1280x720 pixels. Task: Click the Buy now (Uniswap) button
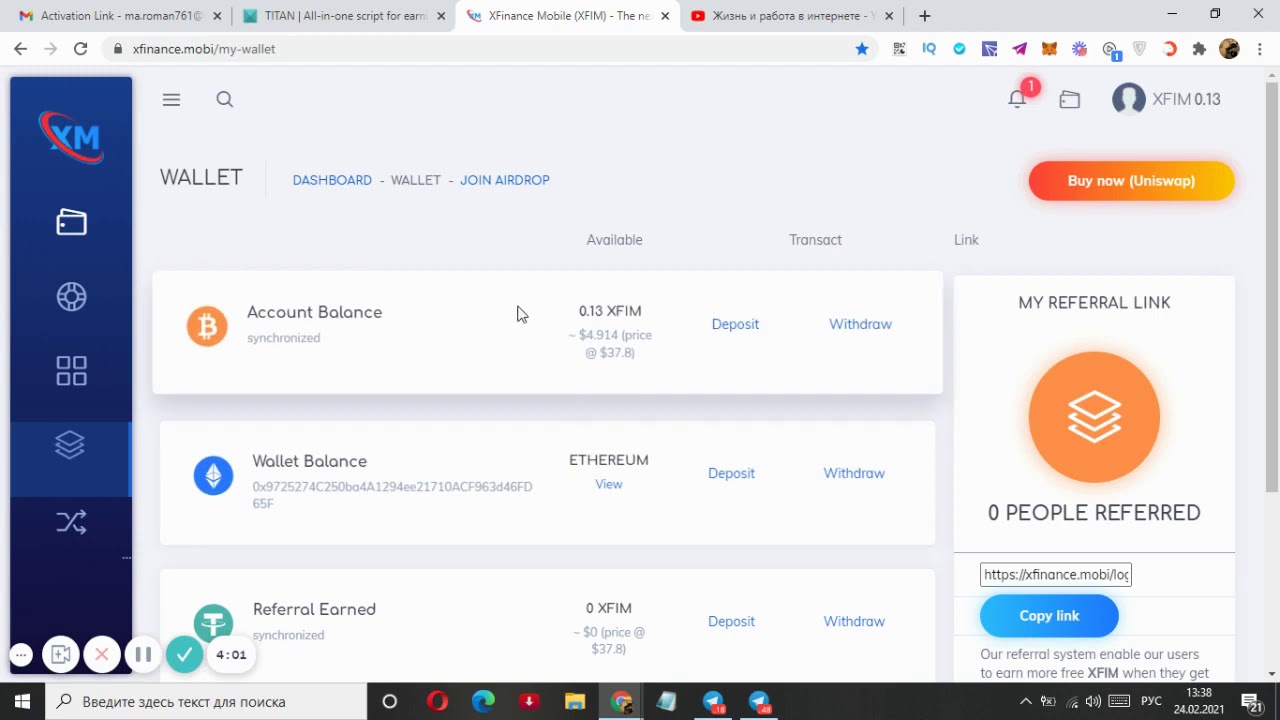[1131, 181]
